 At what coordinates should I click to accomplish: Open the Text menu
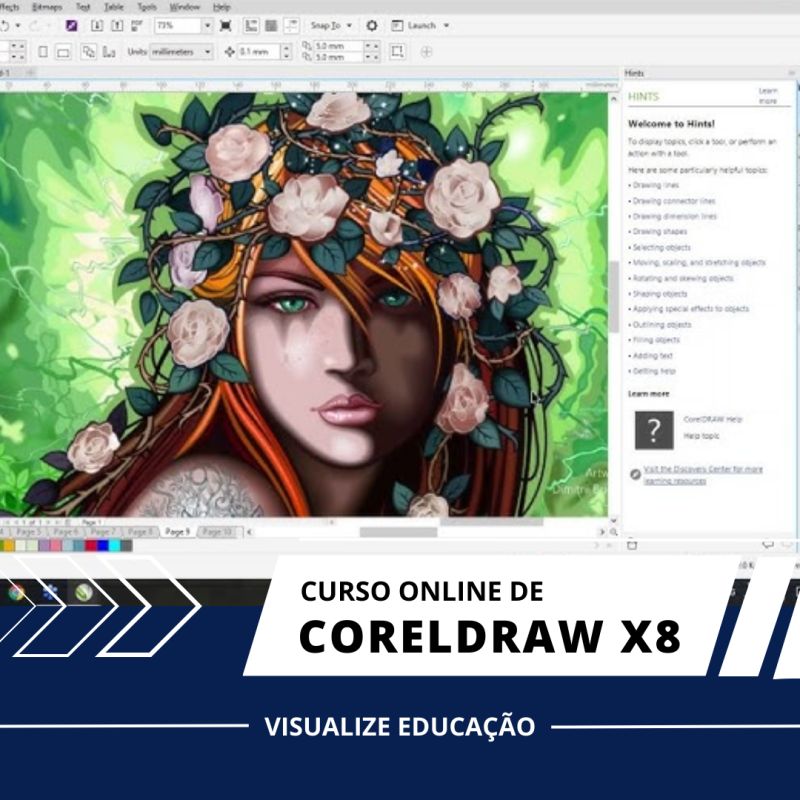tap(83, 7)
